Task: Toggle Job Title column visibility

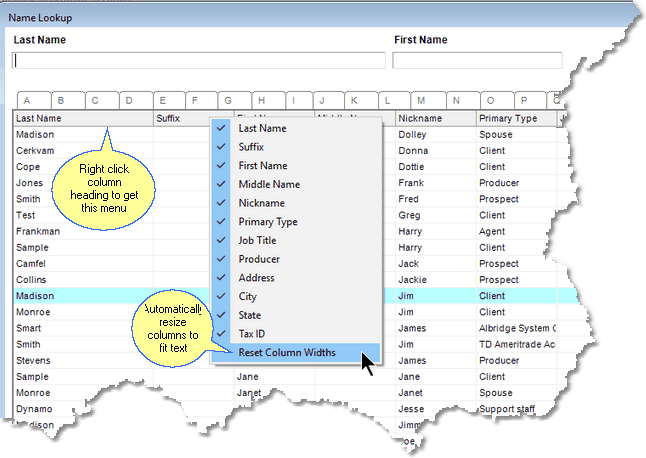Action: tap(296, 240)
